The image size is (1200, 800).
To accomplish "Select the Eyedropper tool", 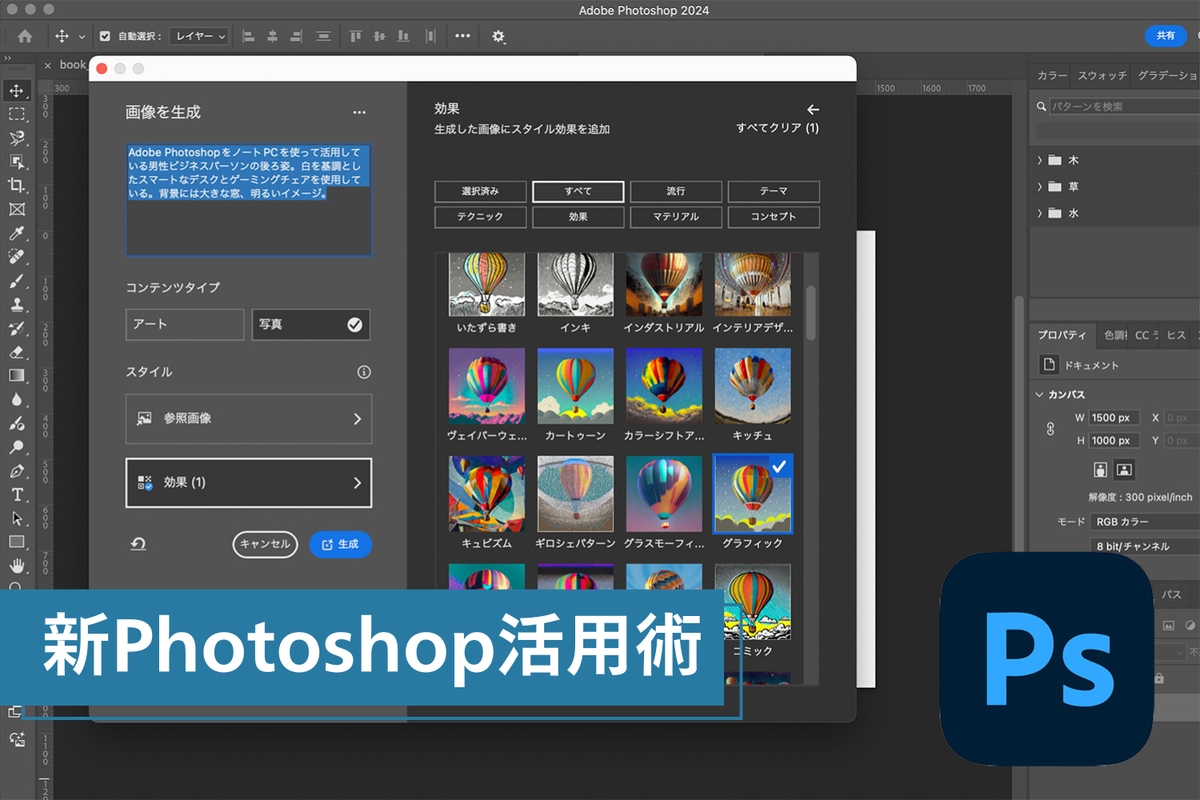I will pyautogui.click(x=16, y=233).
